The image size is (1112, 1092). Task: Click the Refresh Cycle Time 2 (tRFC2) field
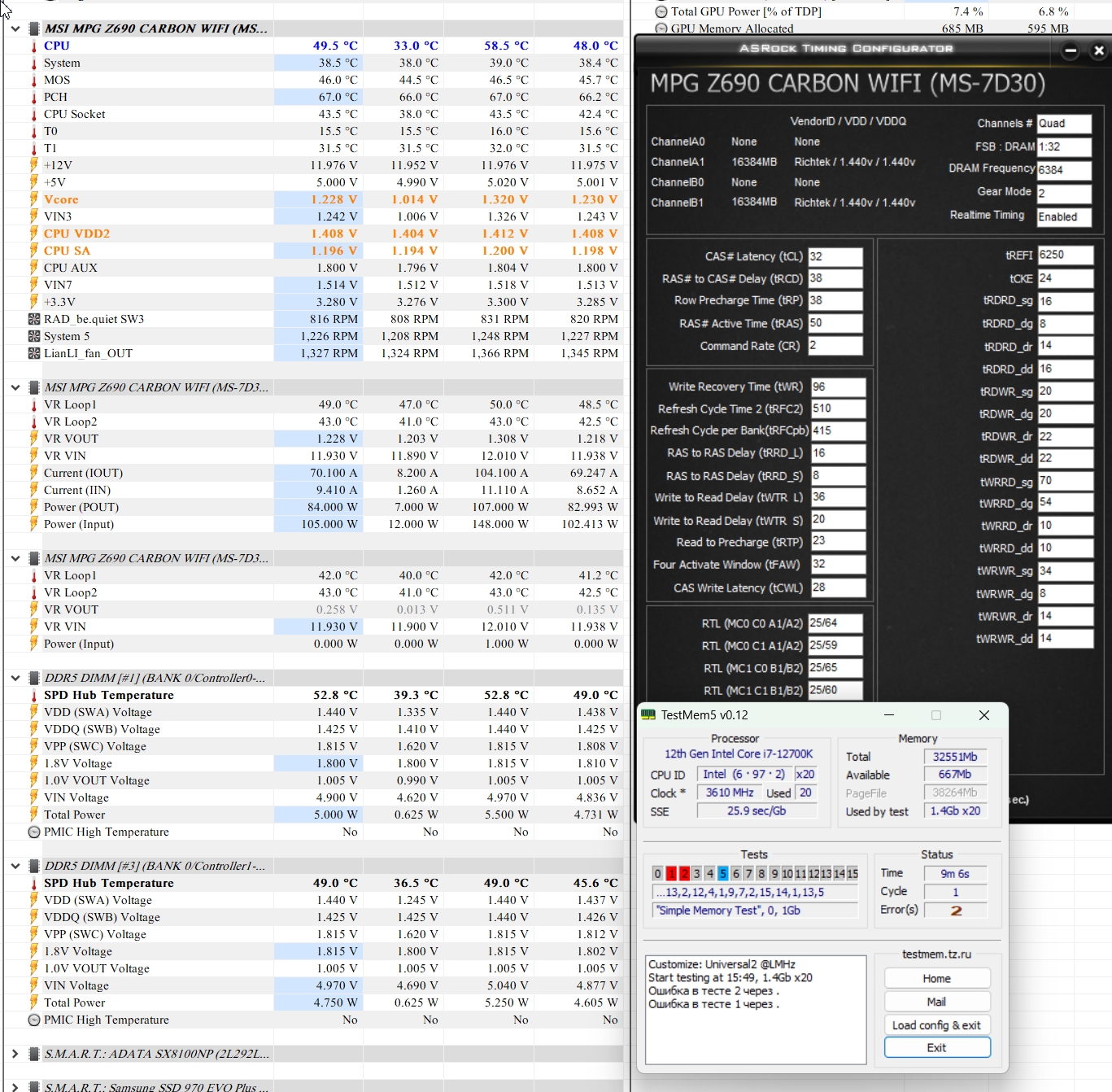[x=839, y=408]
